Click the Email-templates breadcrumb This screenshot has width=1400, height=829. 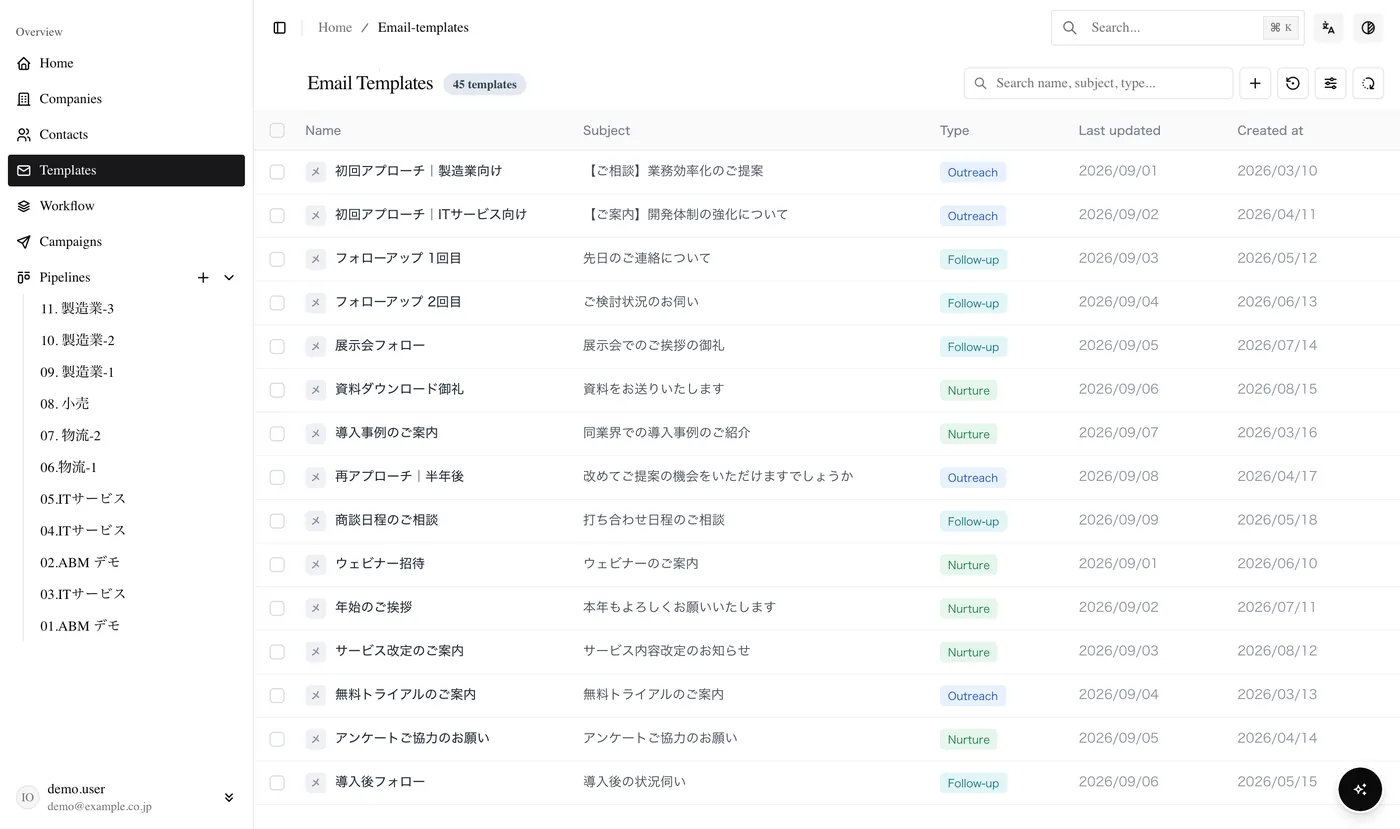(x=423, y=28)
